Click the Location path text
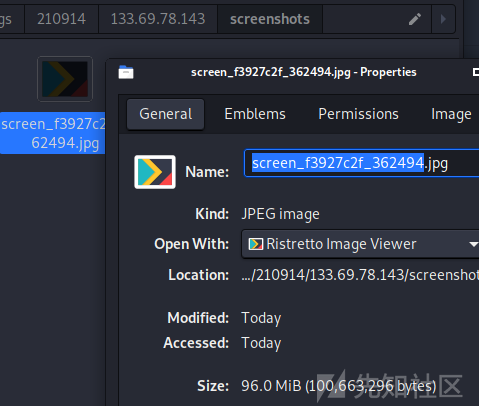 (360, 275)
